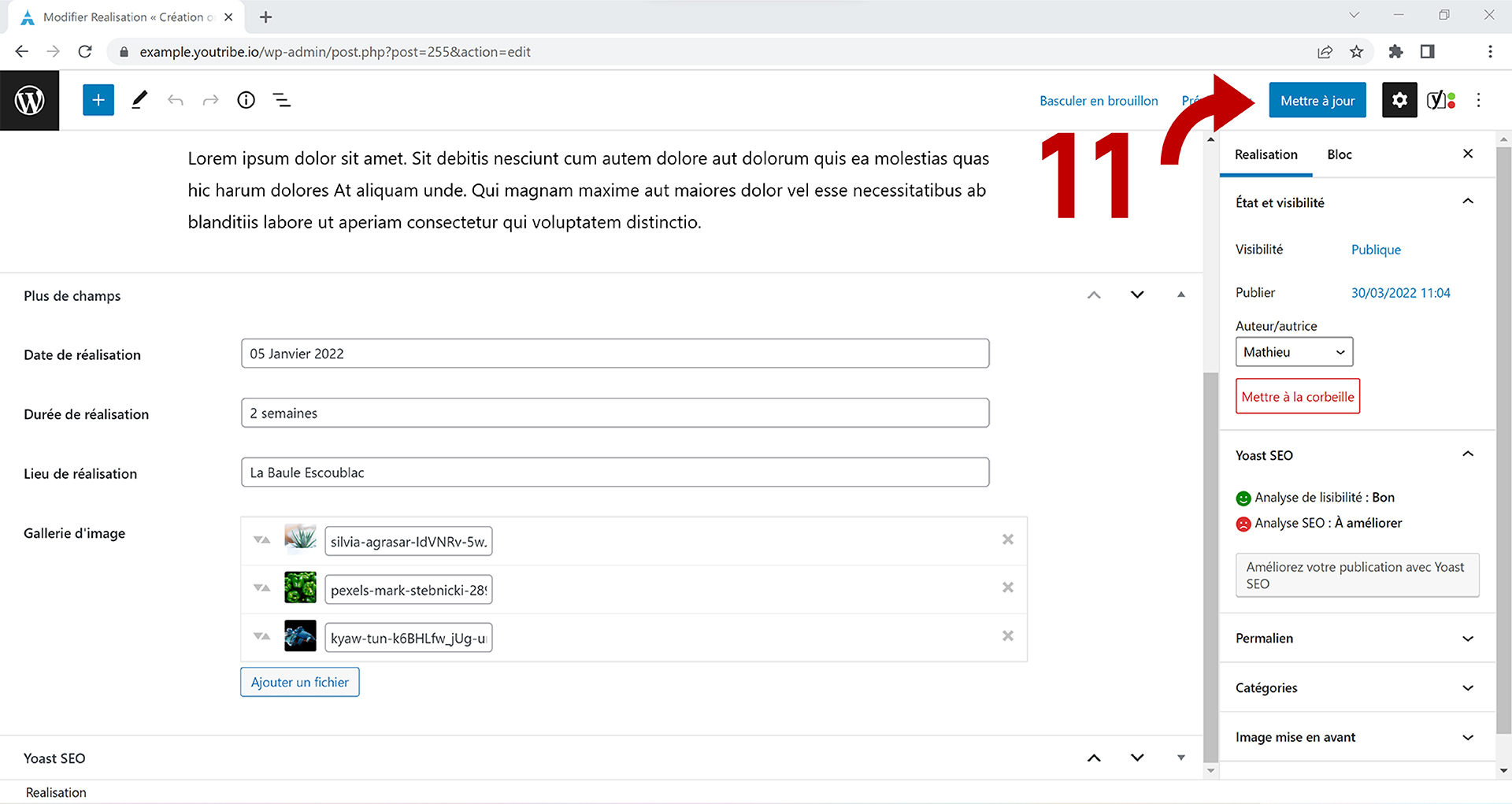Collapse the État et visibilité panel

1467,202
